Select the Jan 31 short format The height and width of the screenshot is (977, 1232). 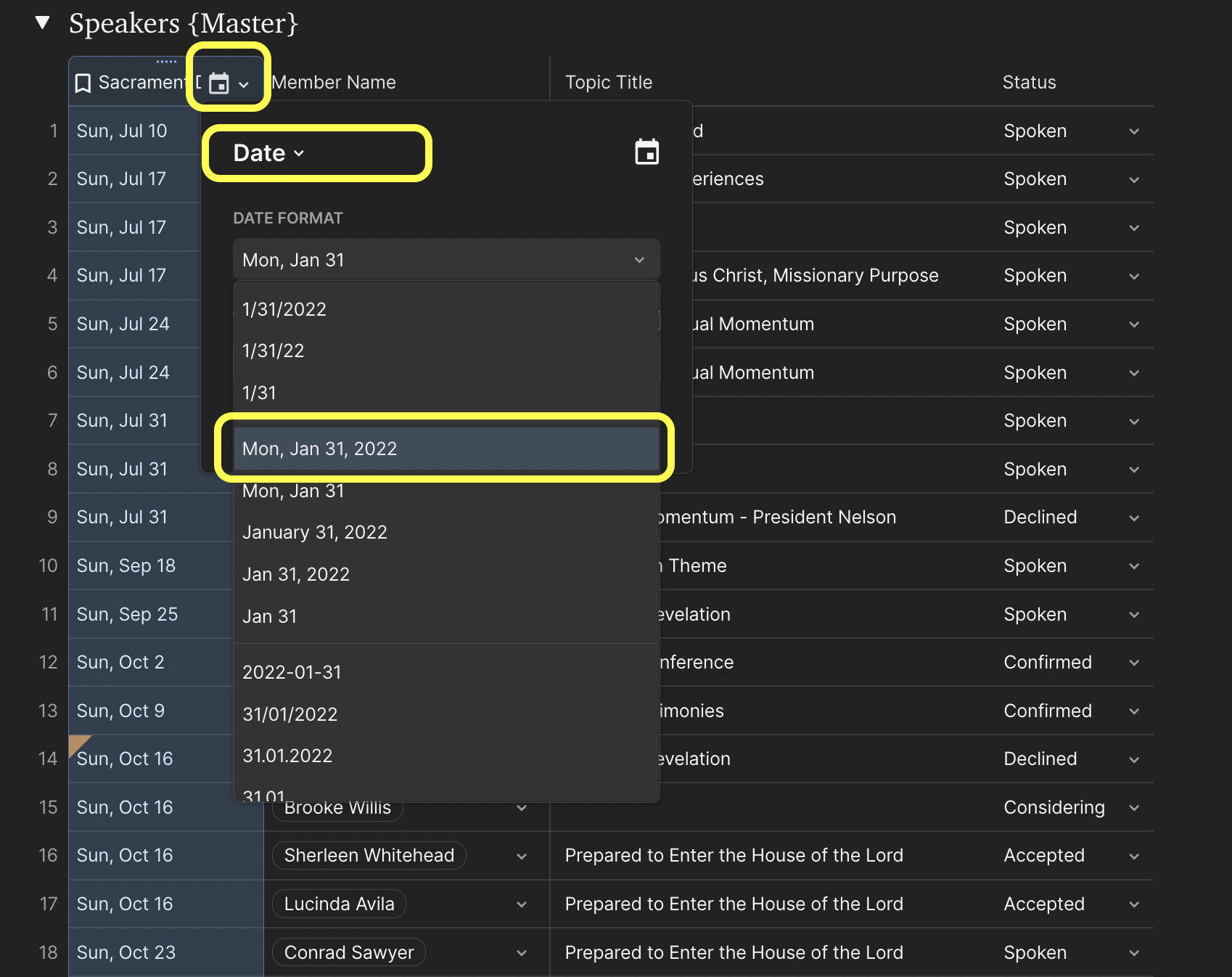tap(270, 616)
